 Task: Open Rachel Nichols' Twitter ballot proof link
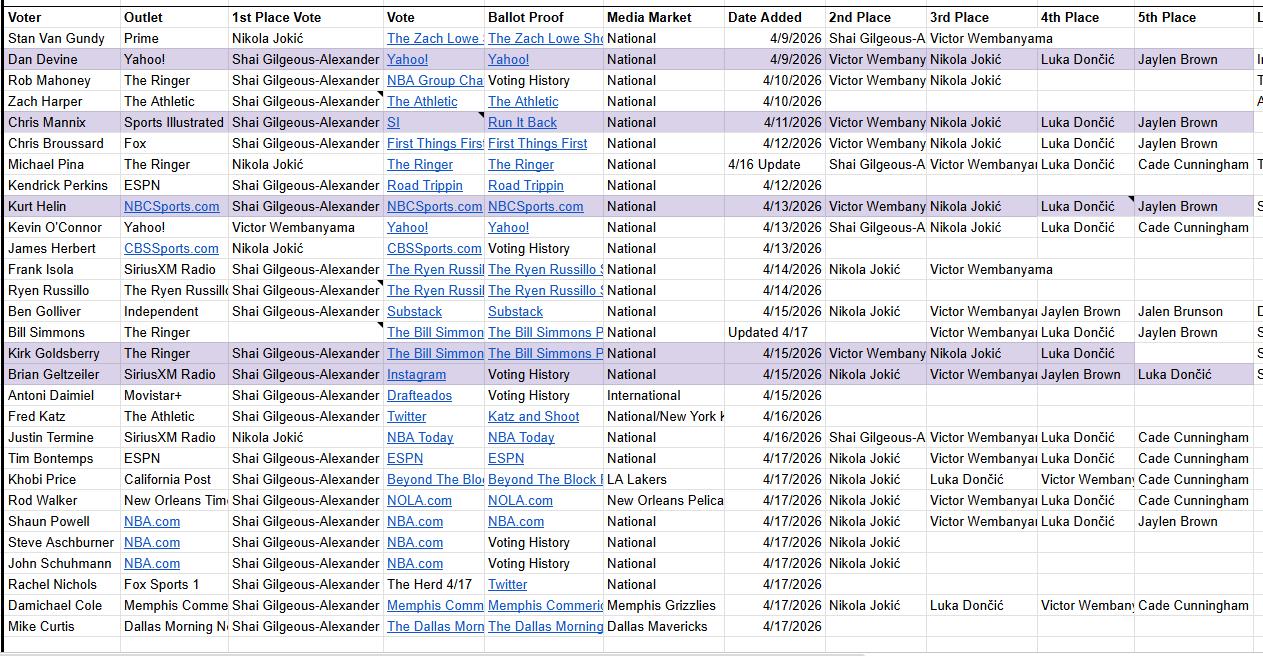click(x=508, y=585)
